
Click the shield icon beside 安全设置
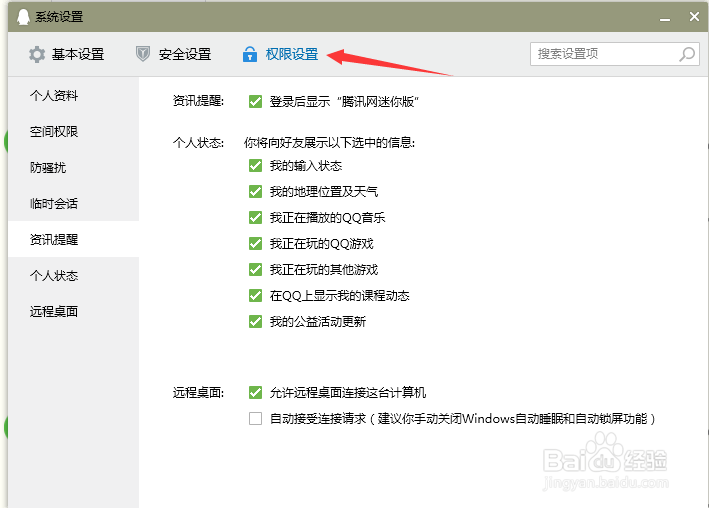pos(143,54)
